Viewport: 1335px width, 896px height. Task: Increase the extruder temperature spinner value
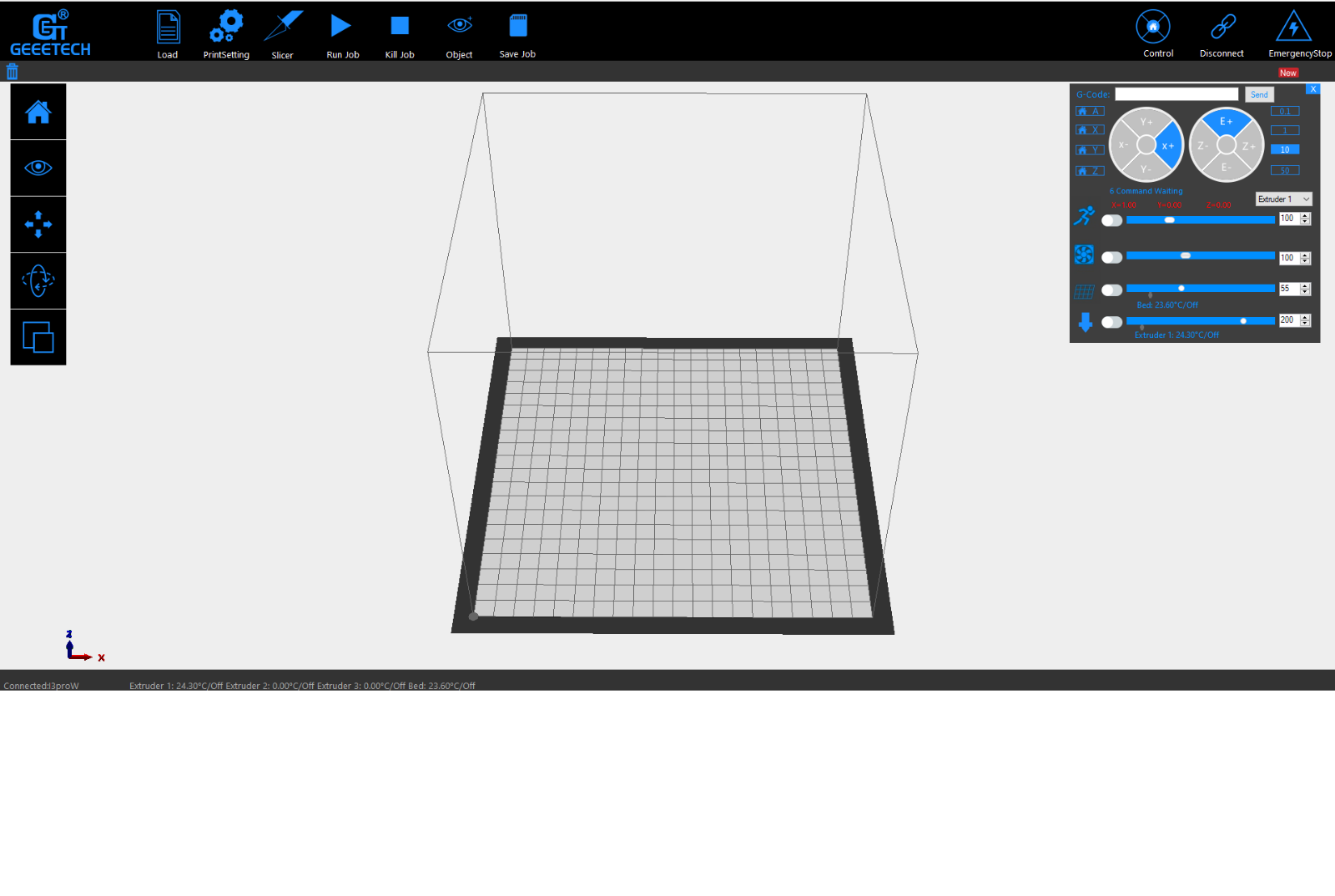[1305, 317]
